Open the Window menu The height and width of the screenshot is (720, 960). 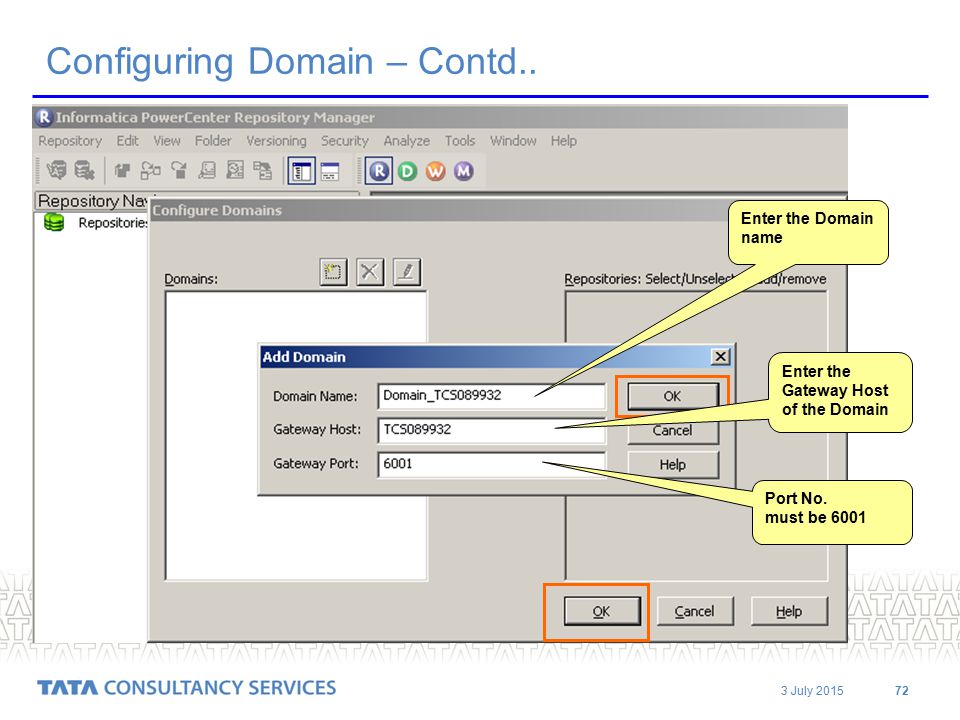pos(513,141)
